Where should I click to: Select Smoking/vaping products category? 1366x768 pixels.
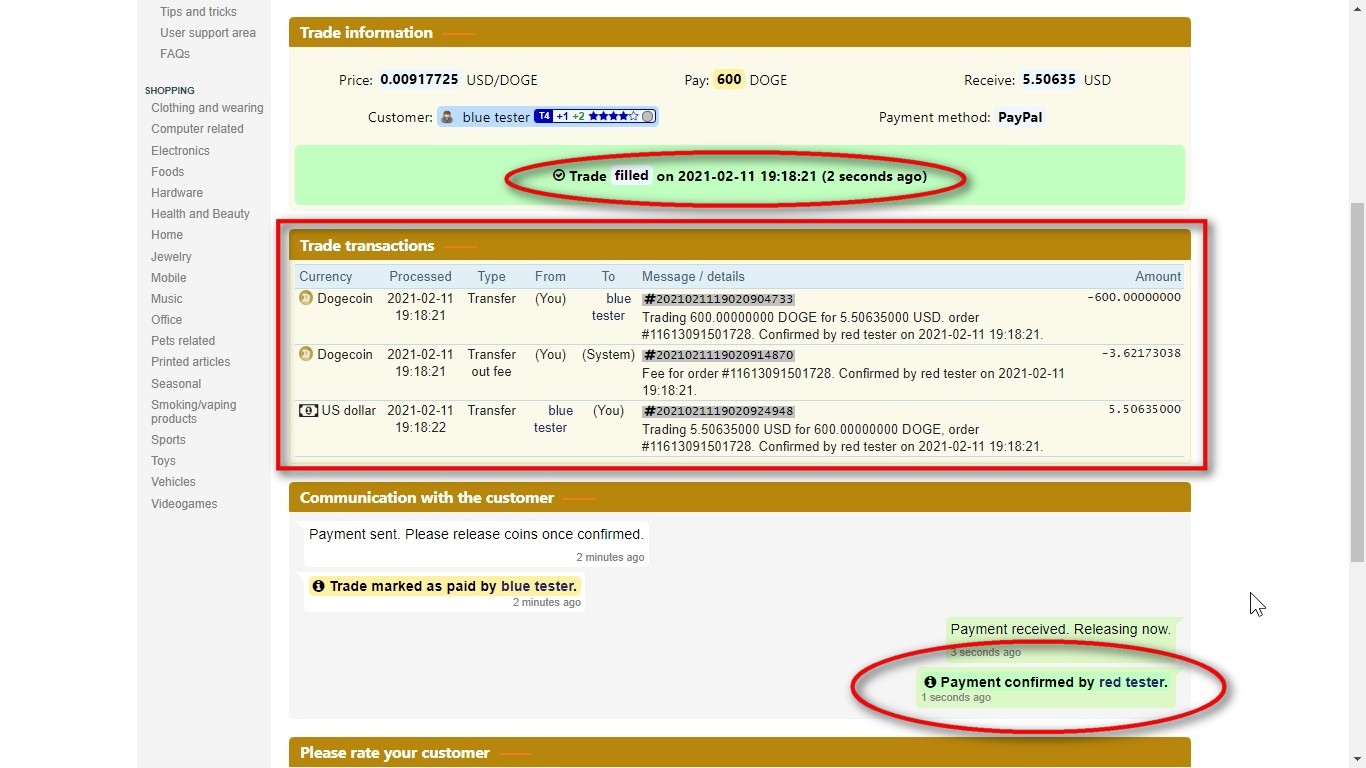coord(193,411)
